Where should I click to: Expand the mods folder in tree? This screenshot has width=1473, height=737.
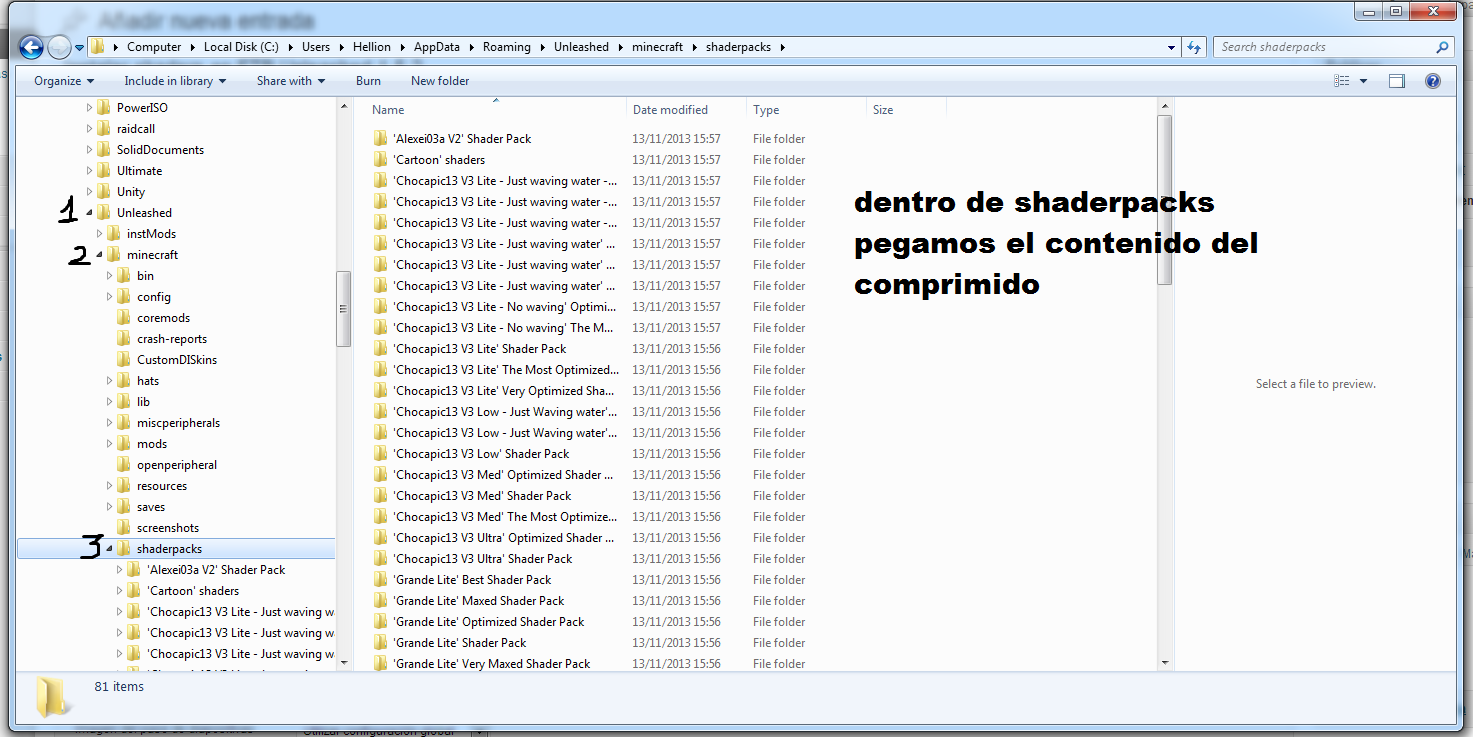pos(109,444)
